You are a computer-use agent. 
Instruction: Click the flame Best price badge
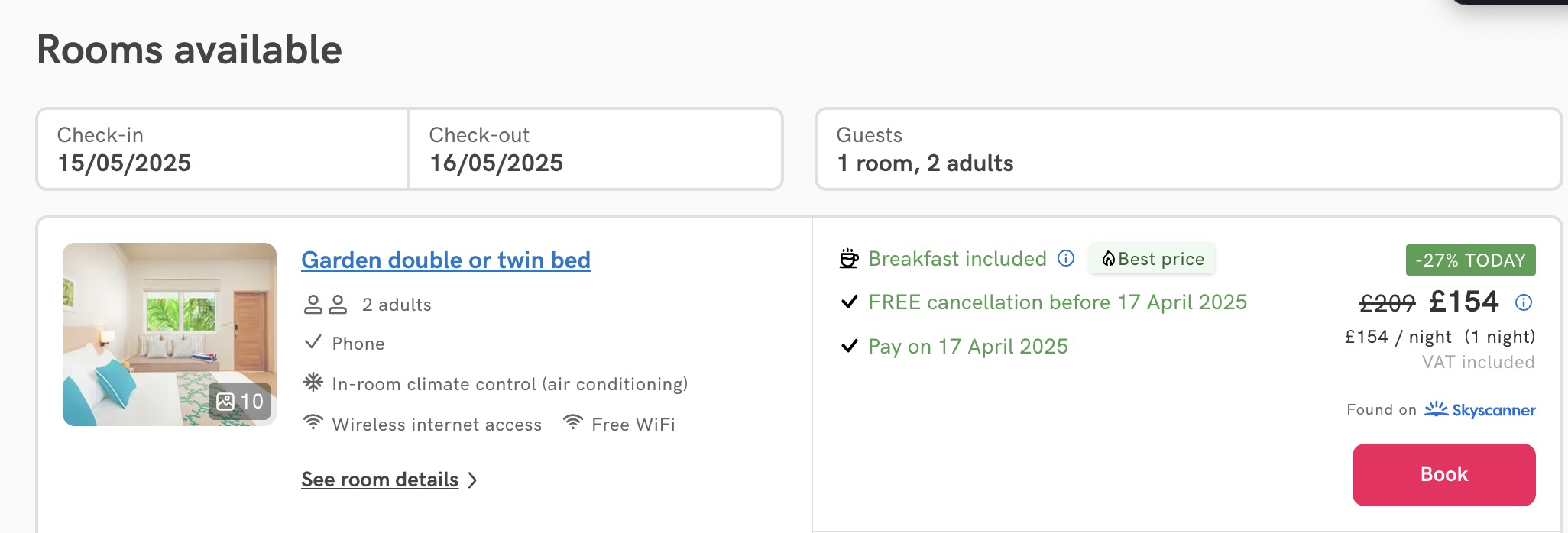1152,259
